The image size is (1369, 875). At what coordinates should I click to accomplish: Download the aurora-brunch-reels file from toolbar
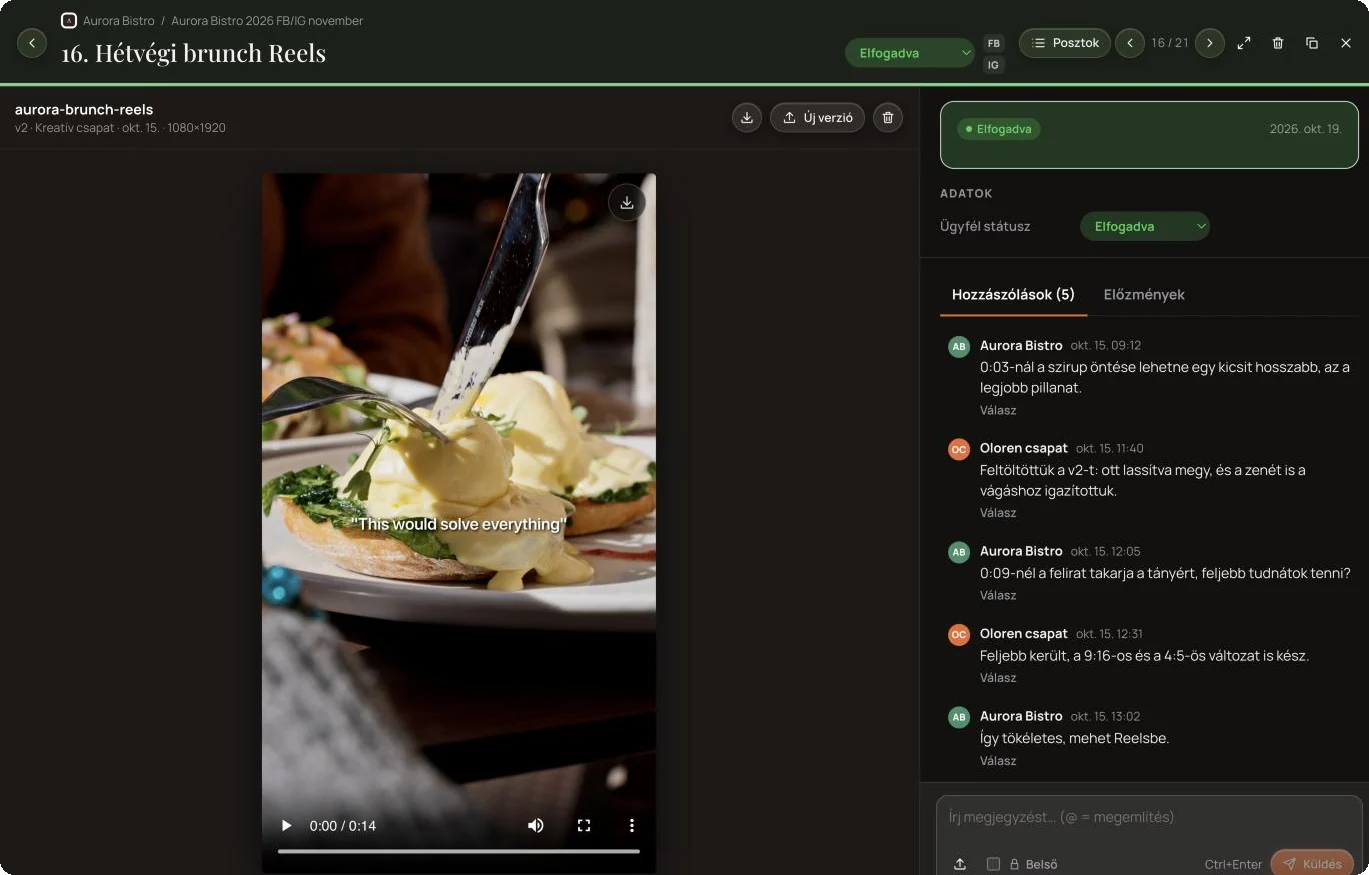tap(747, 118)
